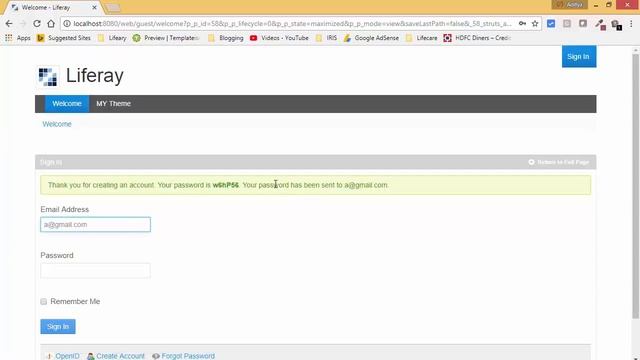
Task: Click the gray square extension icon
Action: (x=567, y=24)
